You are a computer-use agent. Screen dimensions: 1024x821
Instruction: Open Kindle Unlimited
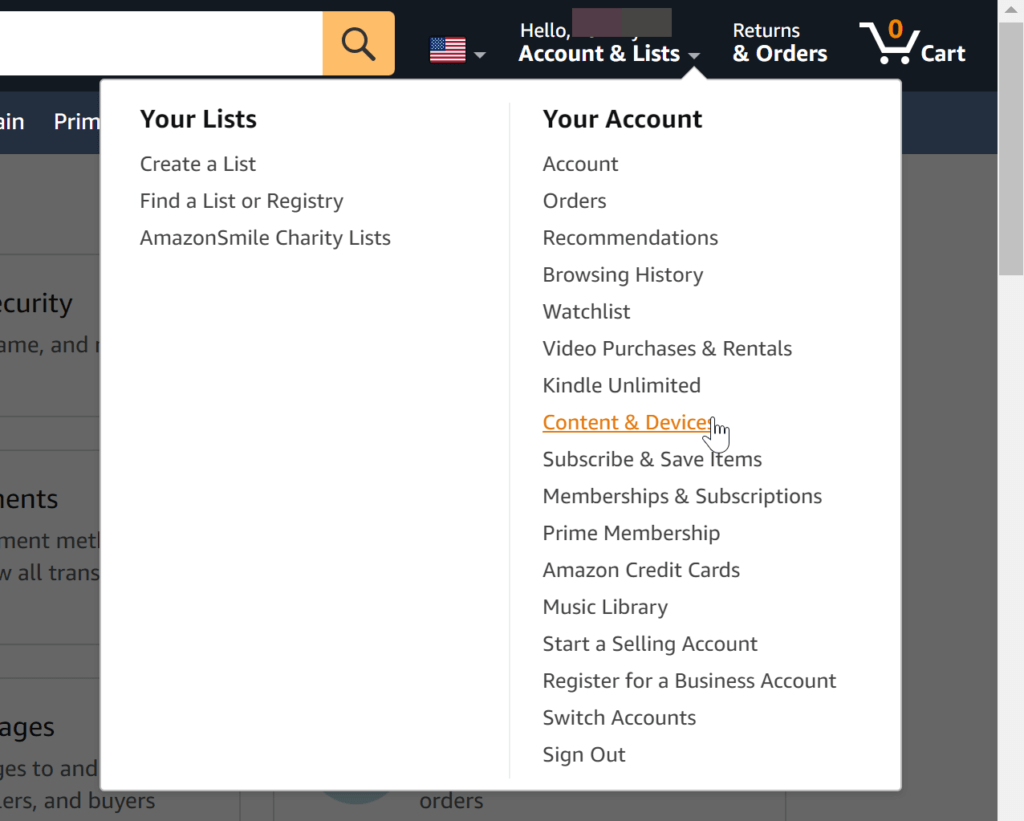[x=622, y=385]
